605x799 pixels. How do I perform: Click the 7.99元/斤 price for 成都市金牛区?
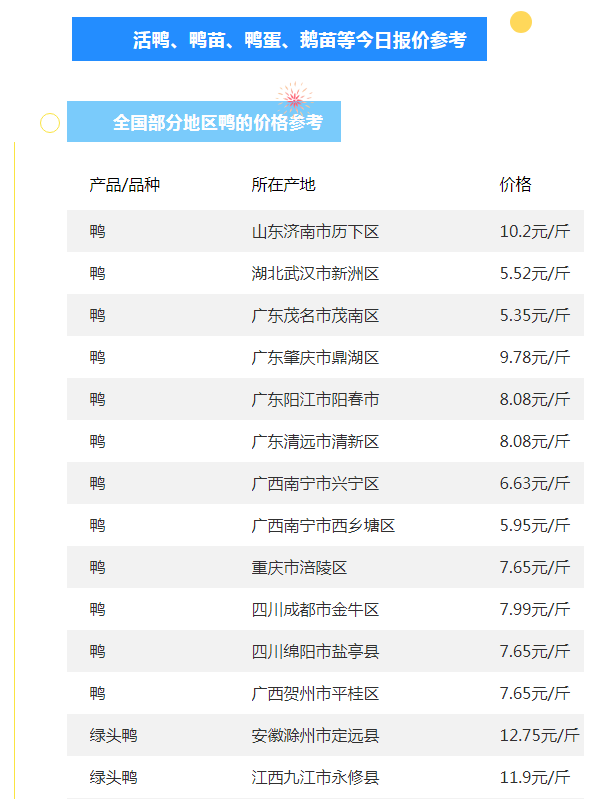tap(534, 610)
